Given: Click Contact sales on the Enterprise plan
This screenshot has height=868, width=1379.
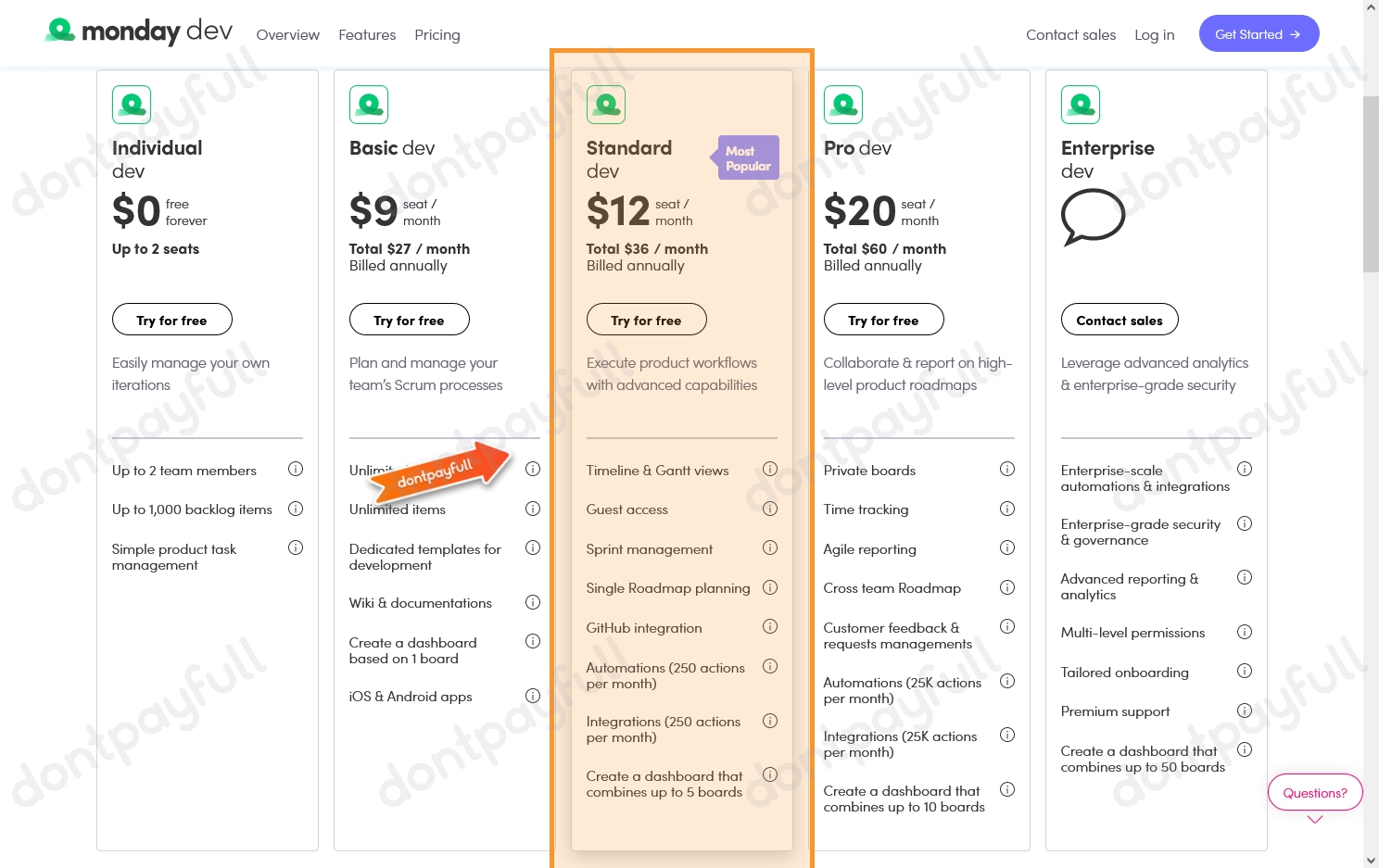Looking at the screenshot, I should pos(1120,319).
